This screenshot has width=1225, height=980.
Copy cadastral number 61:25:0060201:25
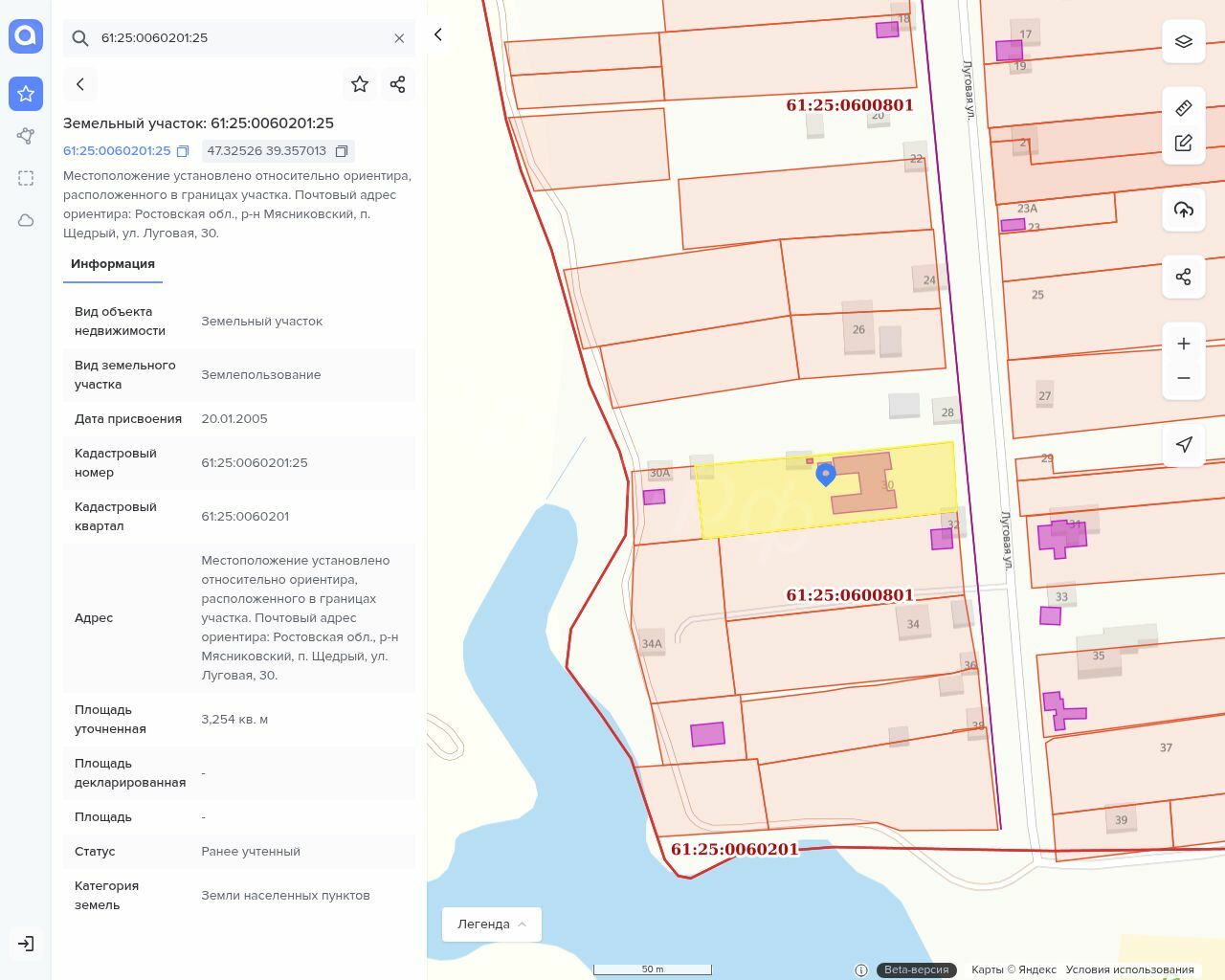point(183,151)
